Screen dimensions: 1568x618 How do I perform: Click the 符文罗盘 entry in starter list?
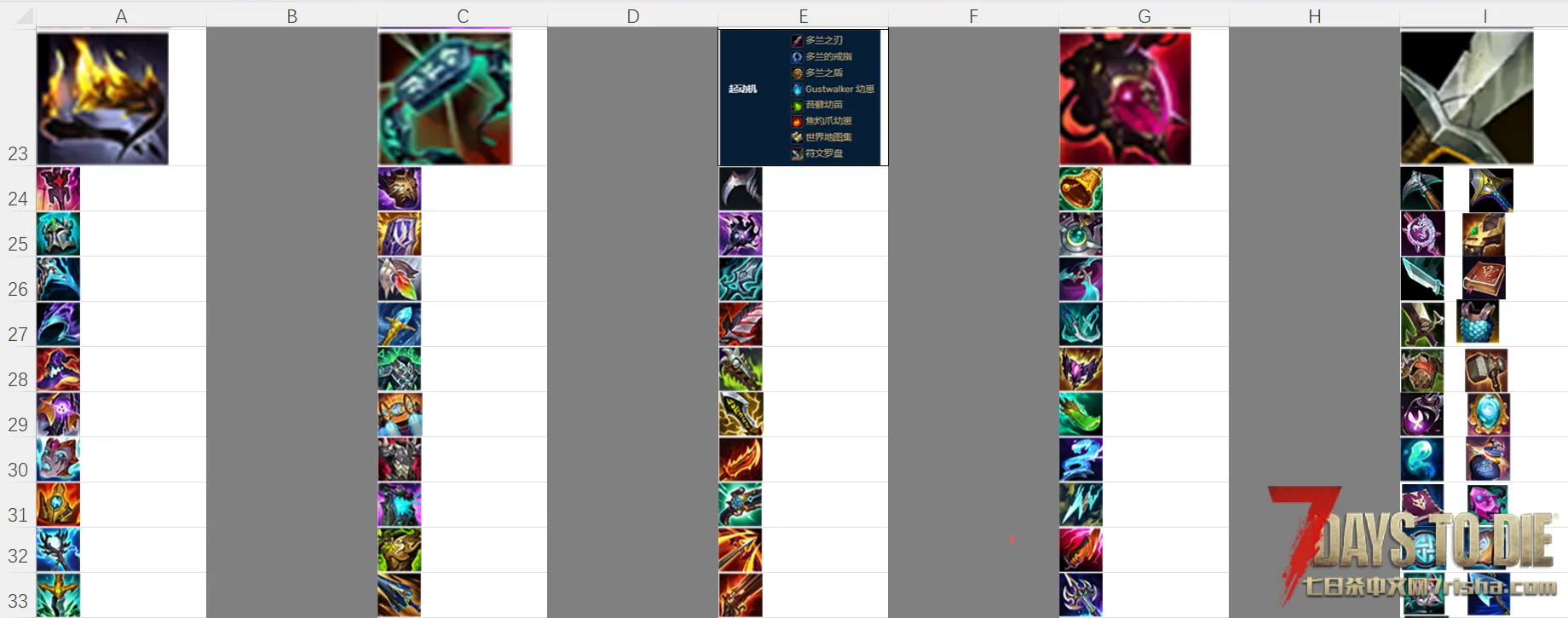824,153
